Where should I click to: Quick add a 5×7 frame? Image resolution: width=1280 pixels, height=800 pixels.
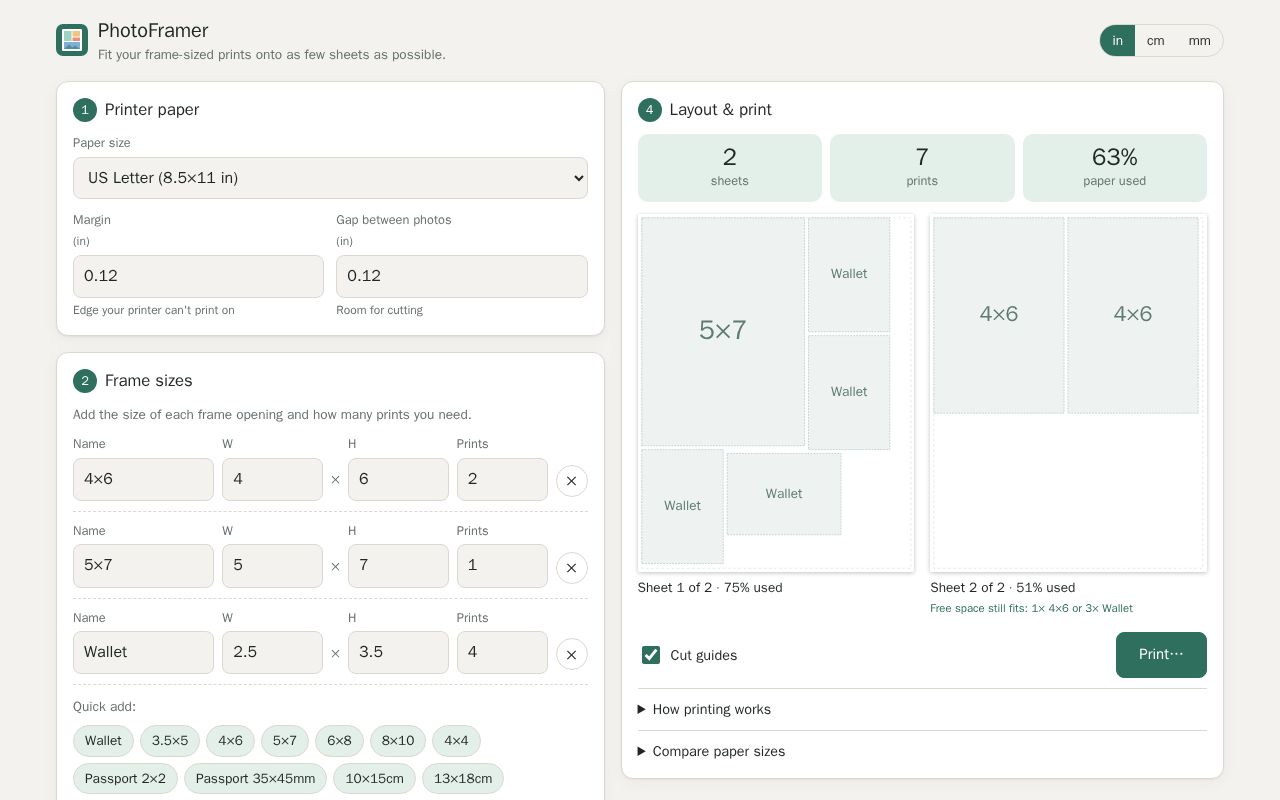[x=285, y=741]
